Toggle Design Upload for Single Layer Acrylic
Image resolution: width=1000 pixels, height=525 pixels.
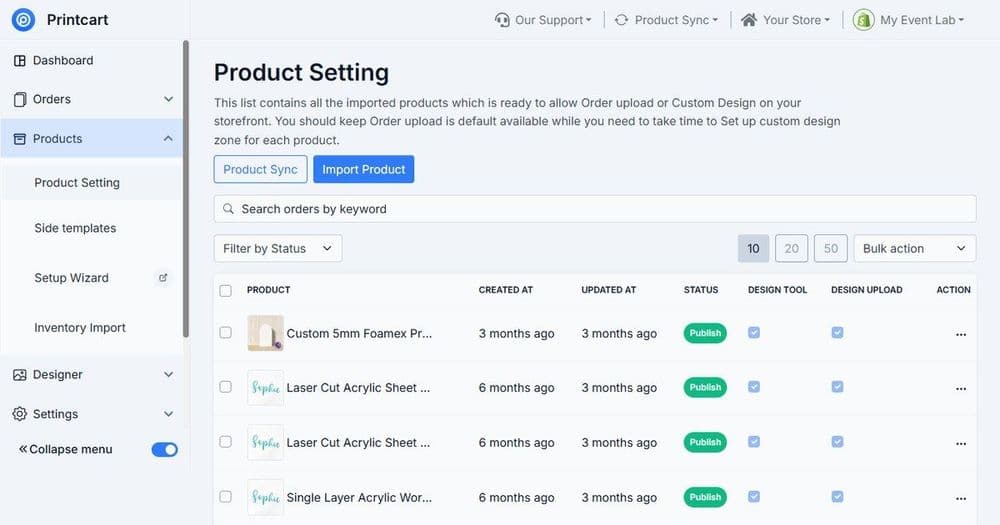837,496
